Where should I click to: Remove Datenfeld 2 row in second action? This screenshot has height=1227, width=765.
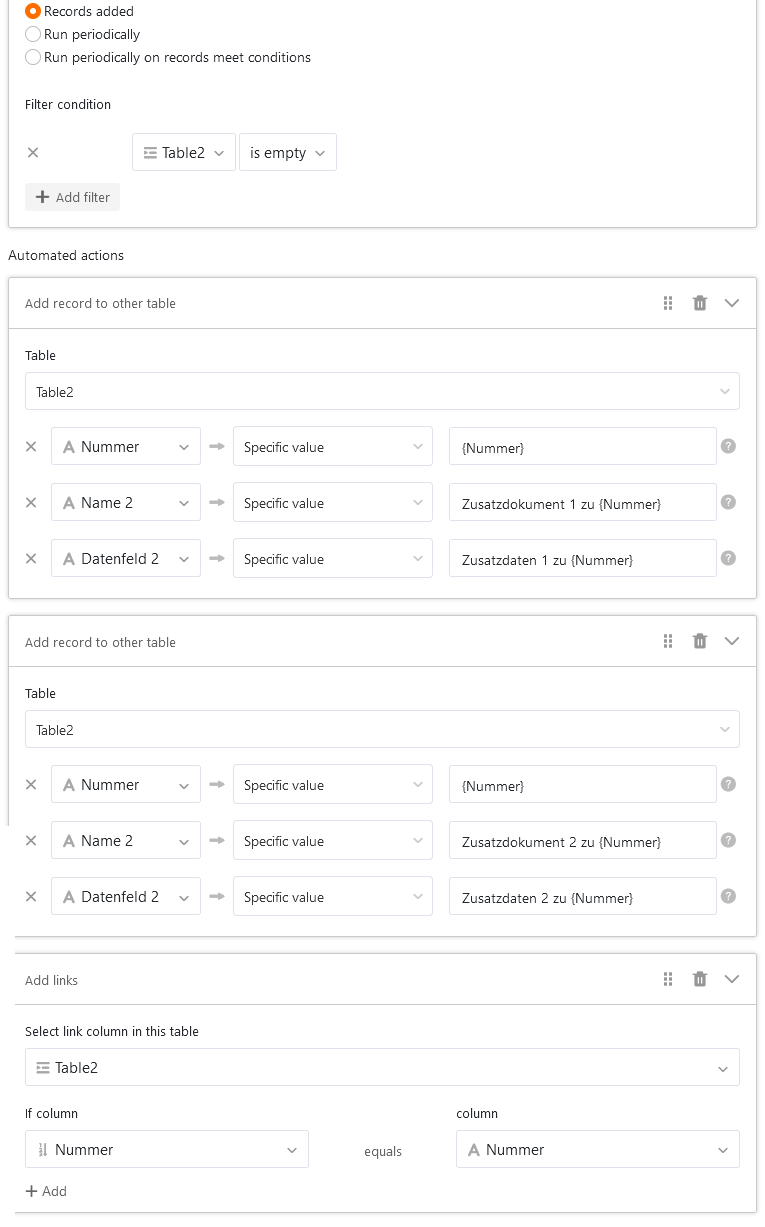point(31,897)
